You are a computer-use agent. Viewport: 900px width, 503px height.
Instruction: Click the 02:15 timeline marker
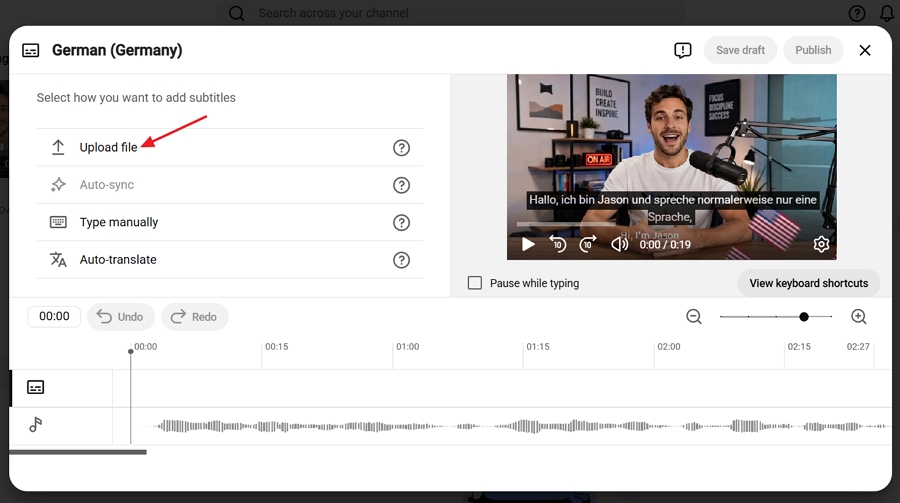click(x=799, y=347)
